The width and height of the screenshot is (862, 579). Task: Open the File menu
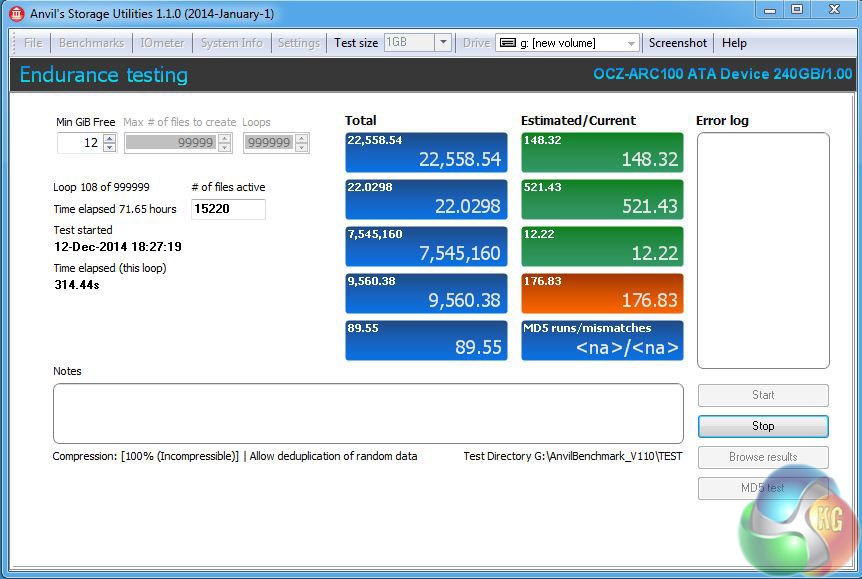click(33, 43)
